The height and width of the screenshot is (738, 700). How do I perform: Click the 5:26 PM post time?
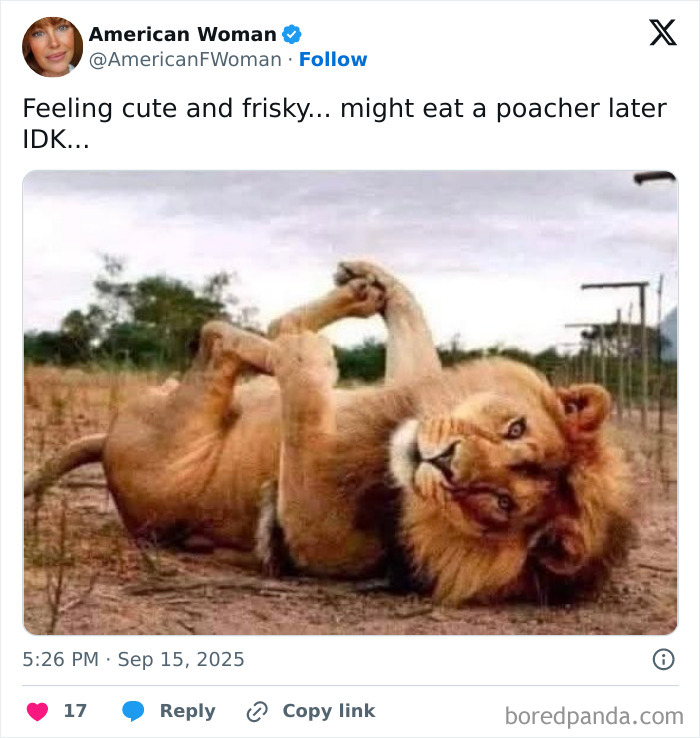[62, 660]
